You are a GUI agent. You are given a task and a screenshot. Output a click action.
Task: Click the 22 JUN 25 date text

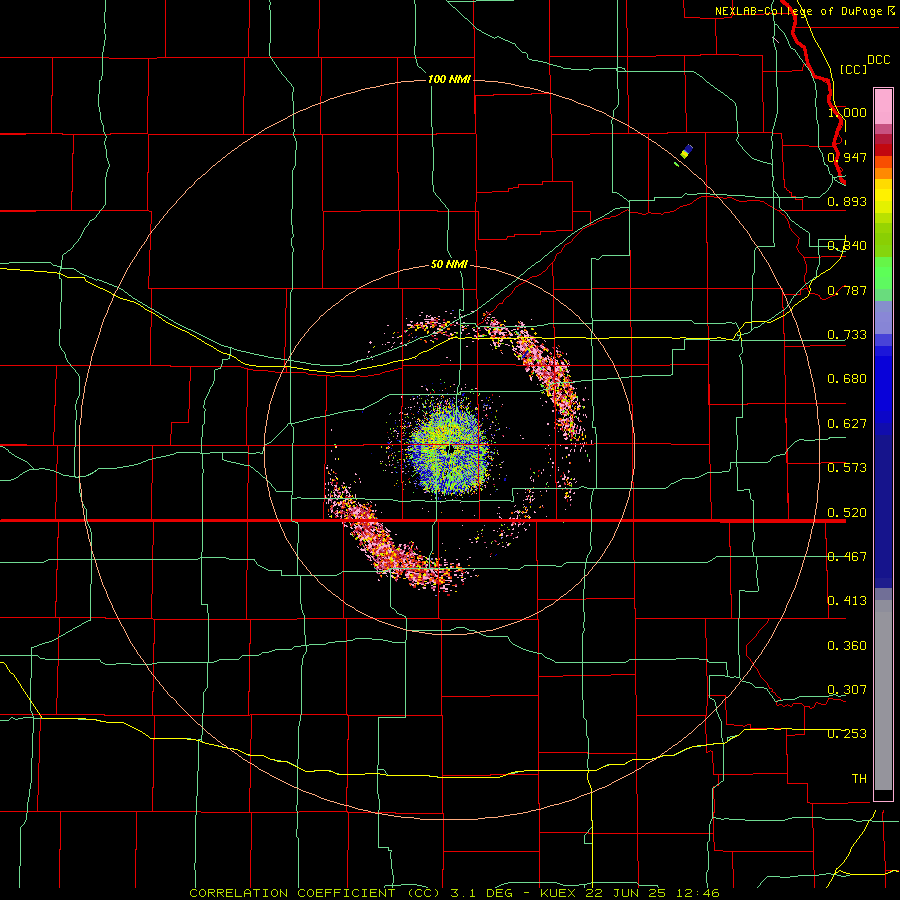(626, 893)
